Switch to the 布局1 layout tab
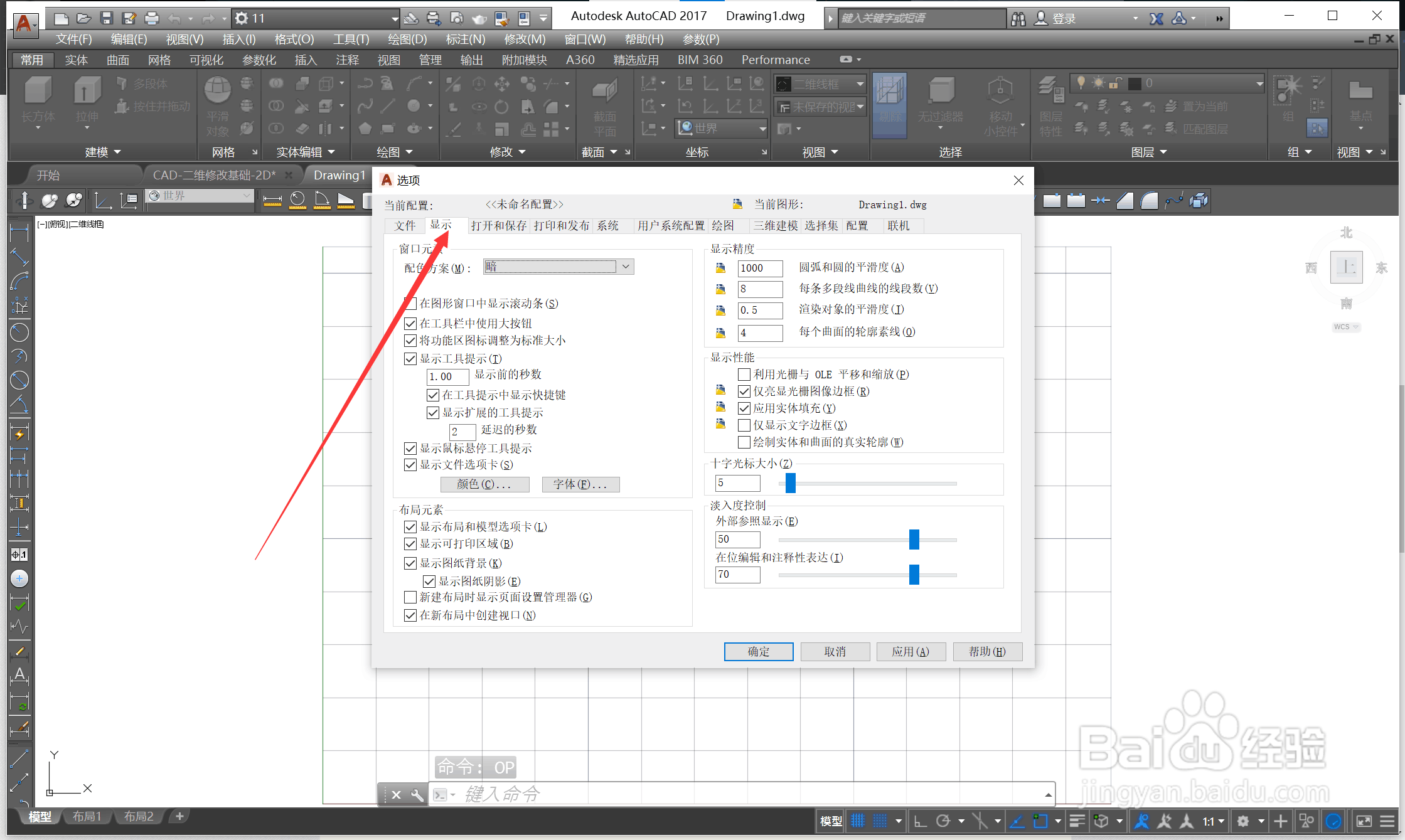This screenshot has width=1405, height=840. click(87, 817)
